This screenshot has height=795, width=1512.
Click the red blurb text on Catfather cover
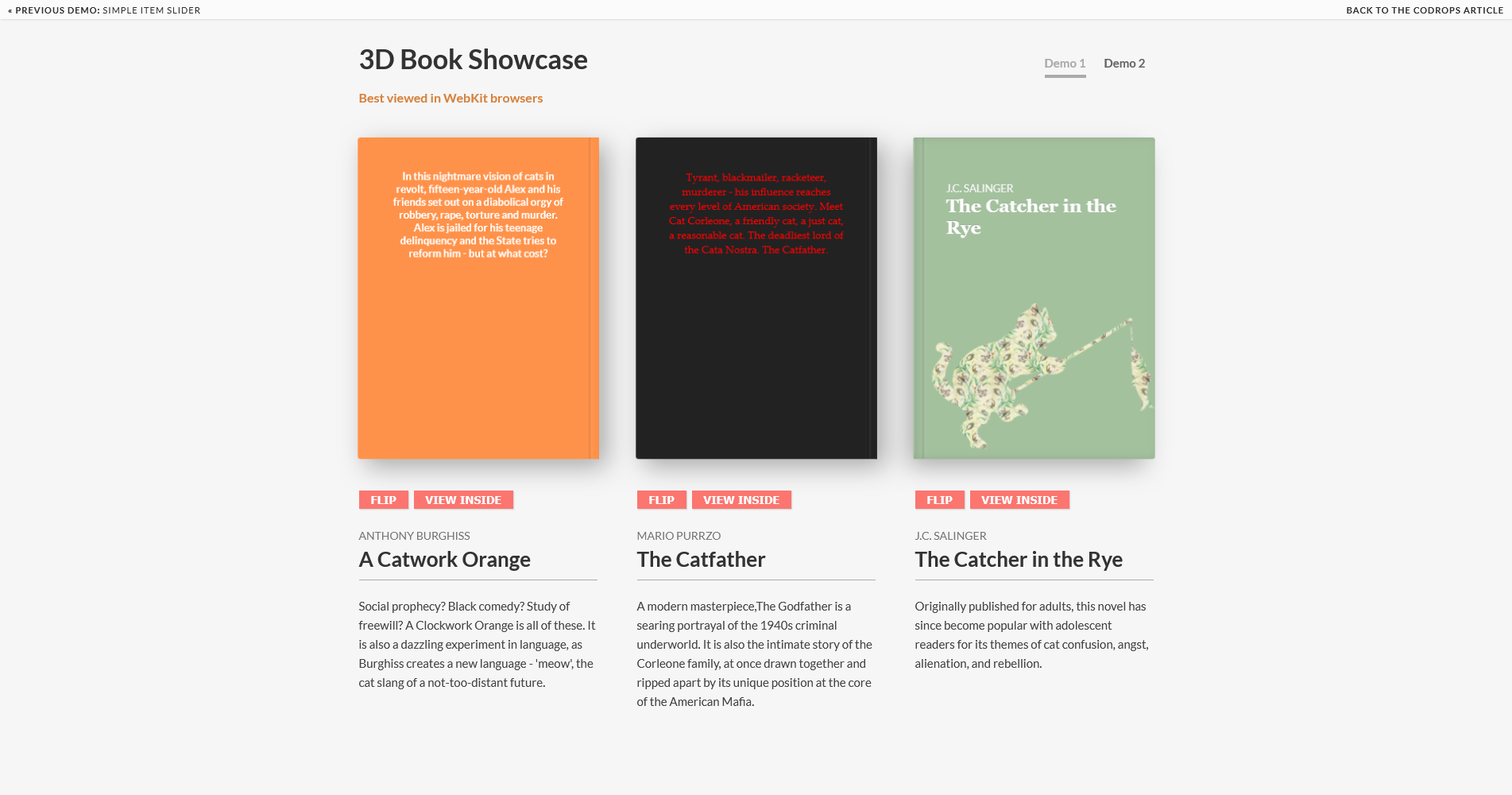[756, 214]
